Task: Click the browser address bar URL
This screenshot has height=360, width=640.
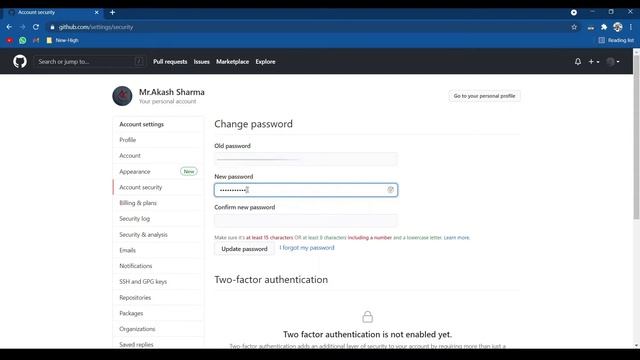Action: pos(96,27)
